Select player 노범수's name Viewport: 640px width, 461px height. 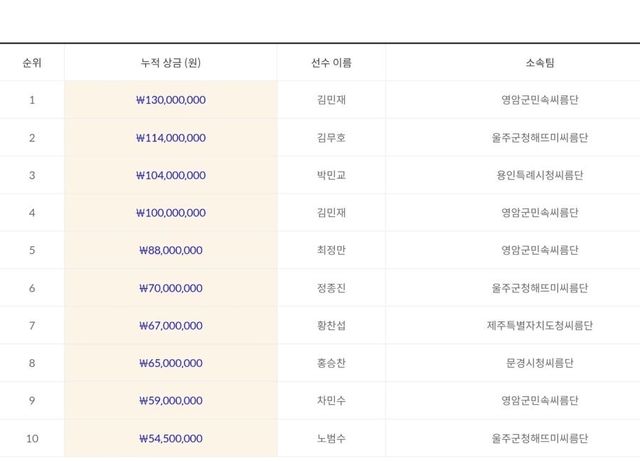332,438
